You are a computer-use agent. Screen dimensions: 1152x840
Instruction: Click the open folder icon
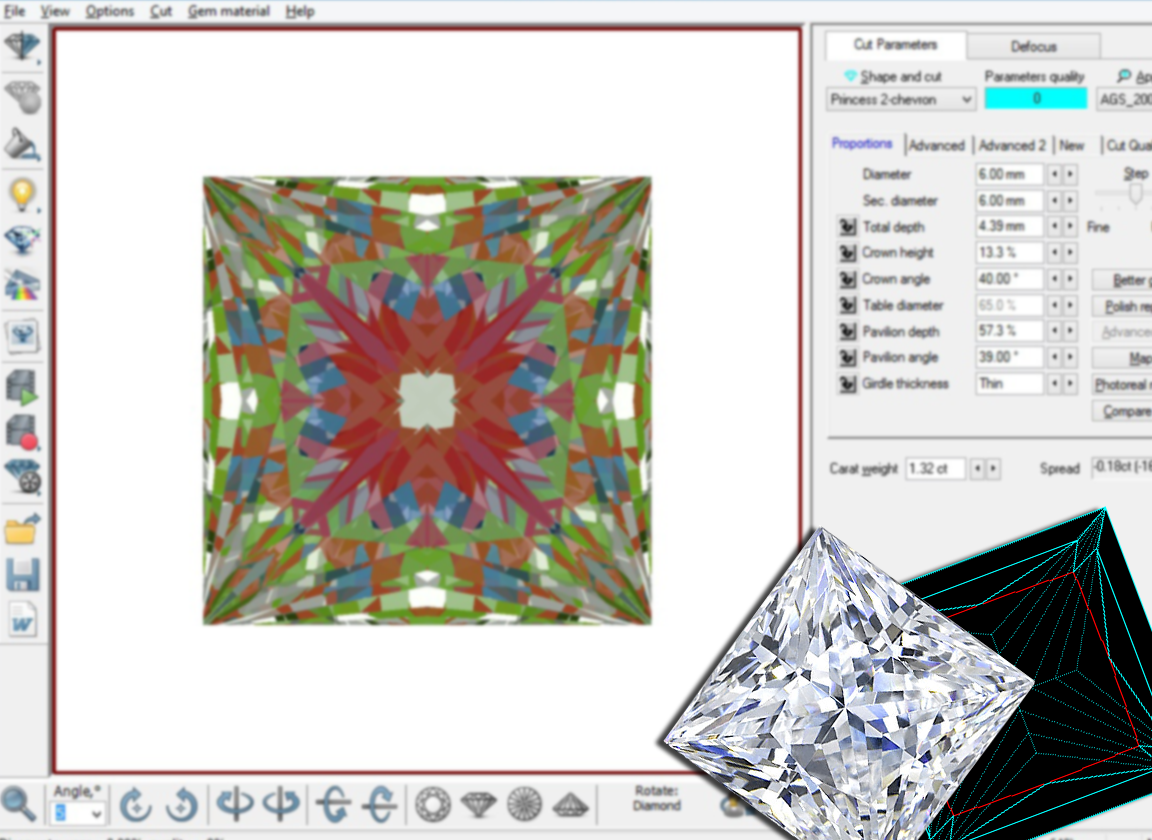click(x=21, y=529)
